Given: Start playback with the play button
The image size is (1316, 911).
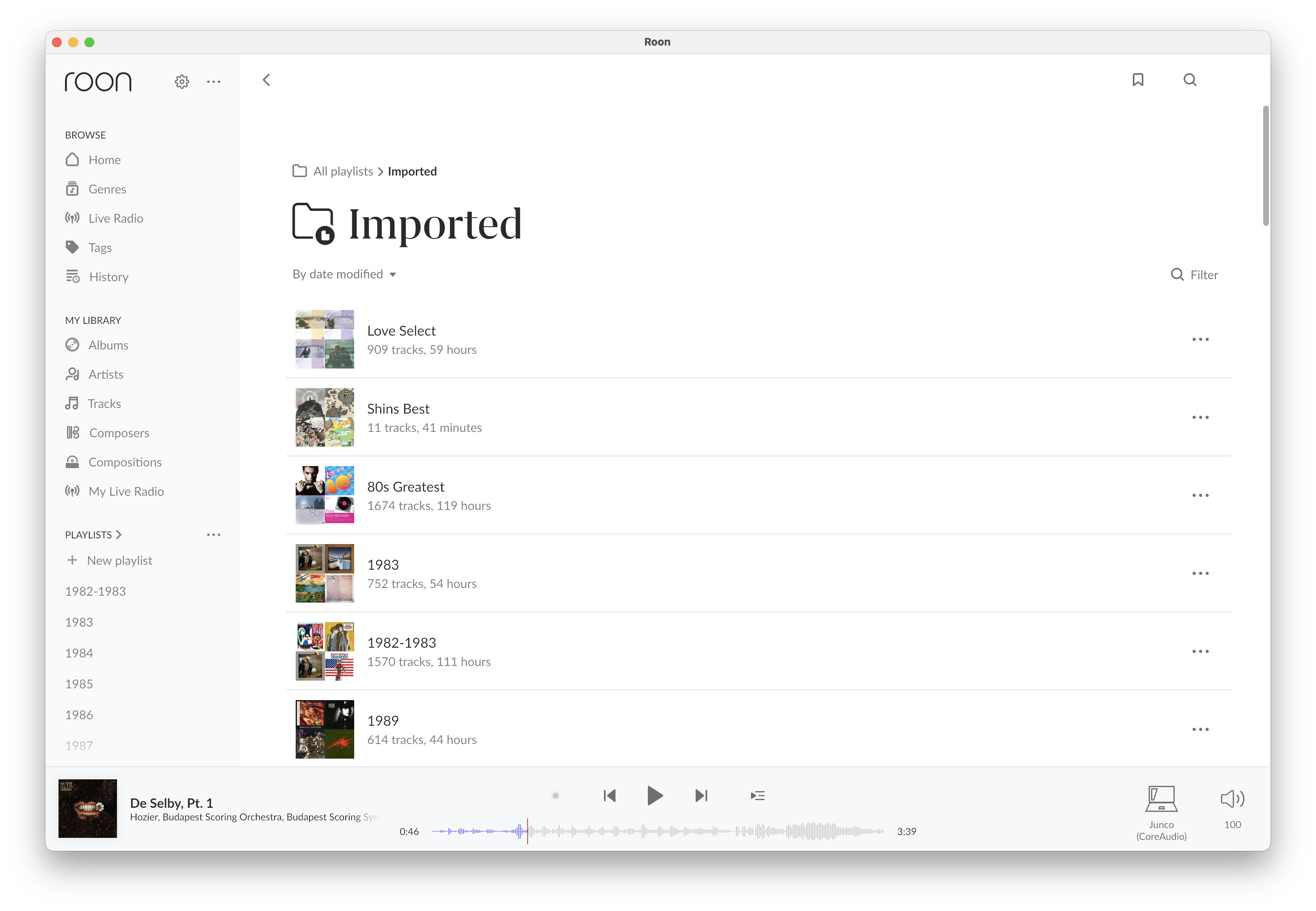Looking at the screenshot, I should click(x=655, y=795).
